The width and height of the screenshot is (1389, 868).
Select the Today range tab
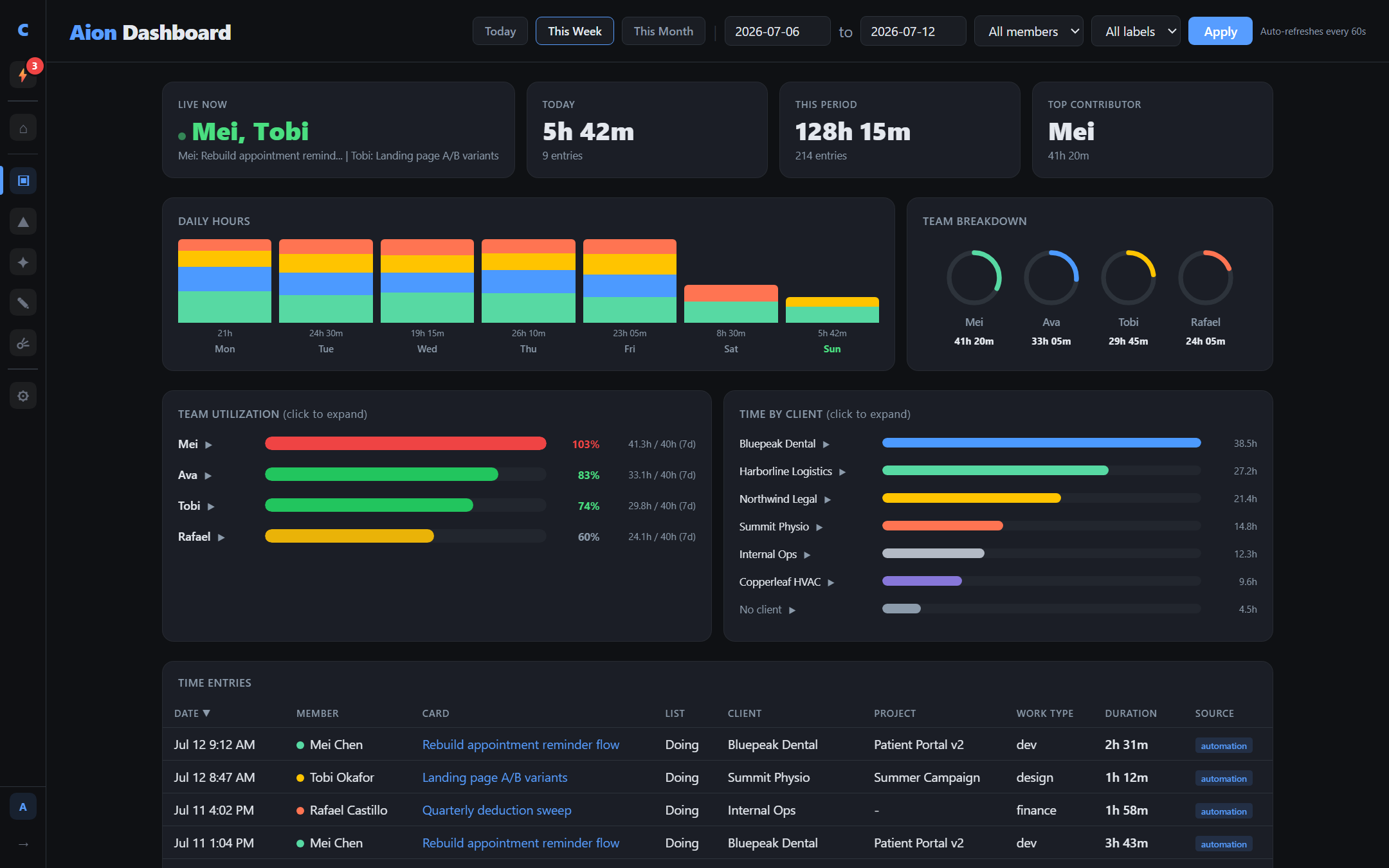point(500,32)
